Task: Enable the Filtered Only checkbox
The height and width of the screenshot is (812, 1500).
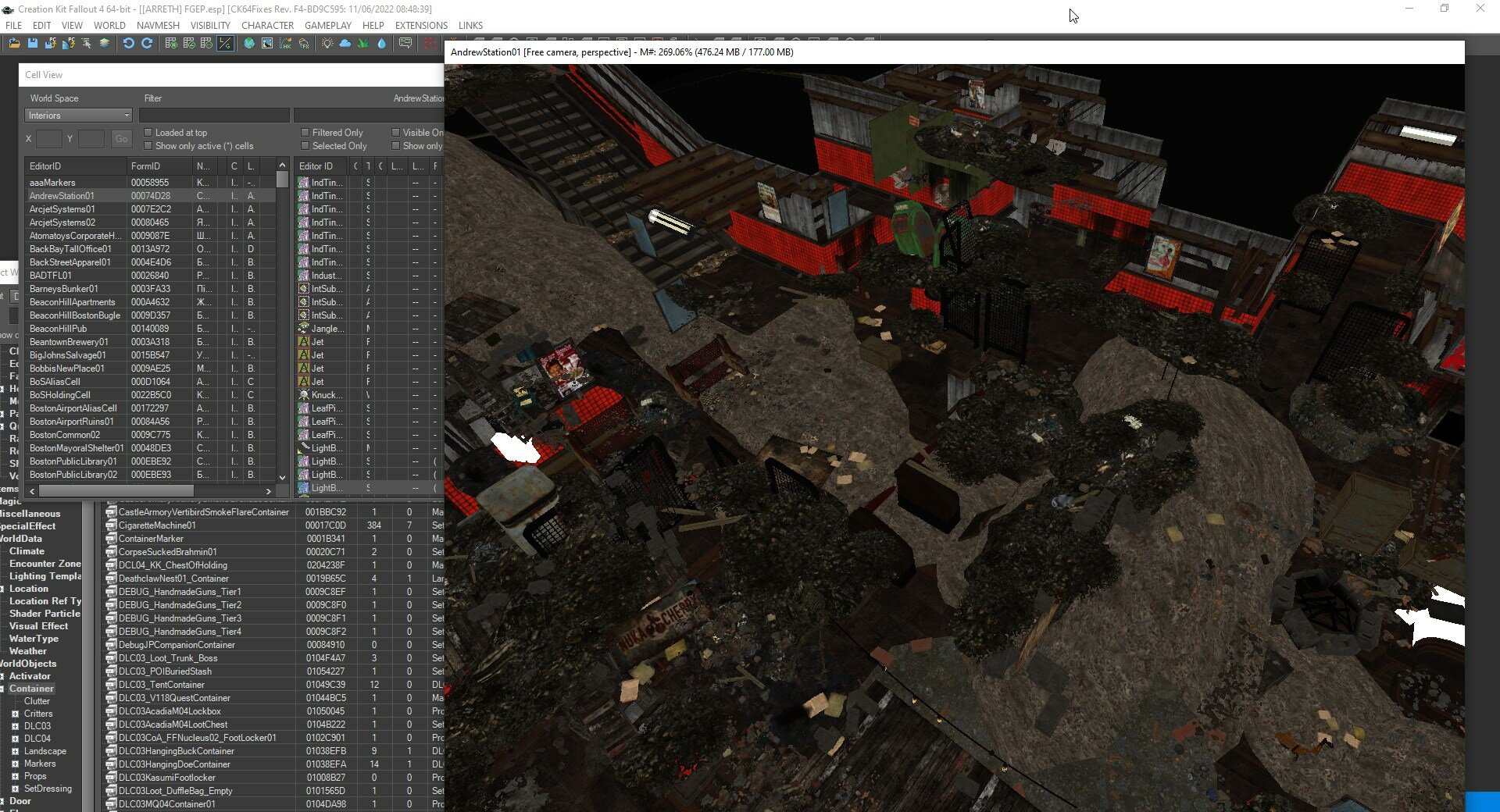Action: [x=305, y=133]
